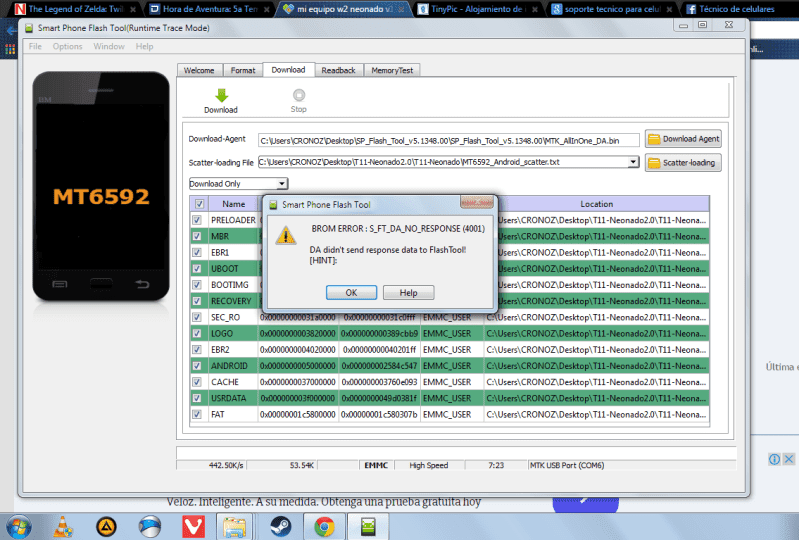The width and height of the screenshot is (799, 540).
Task: Close the ad via X icon in browser
Action: (789, 459)
